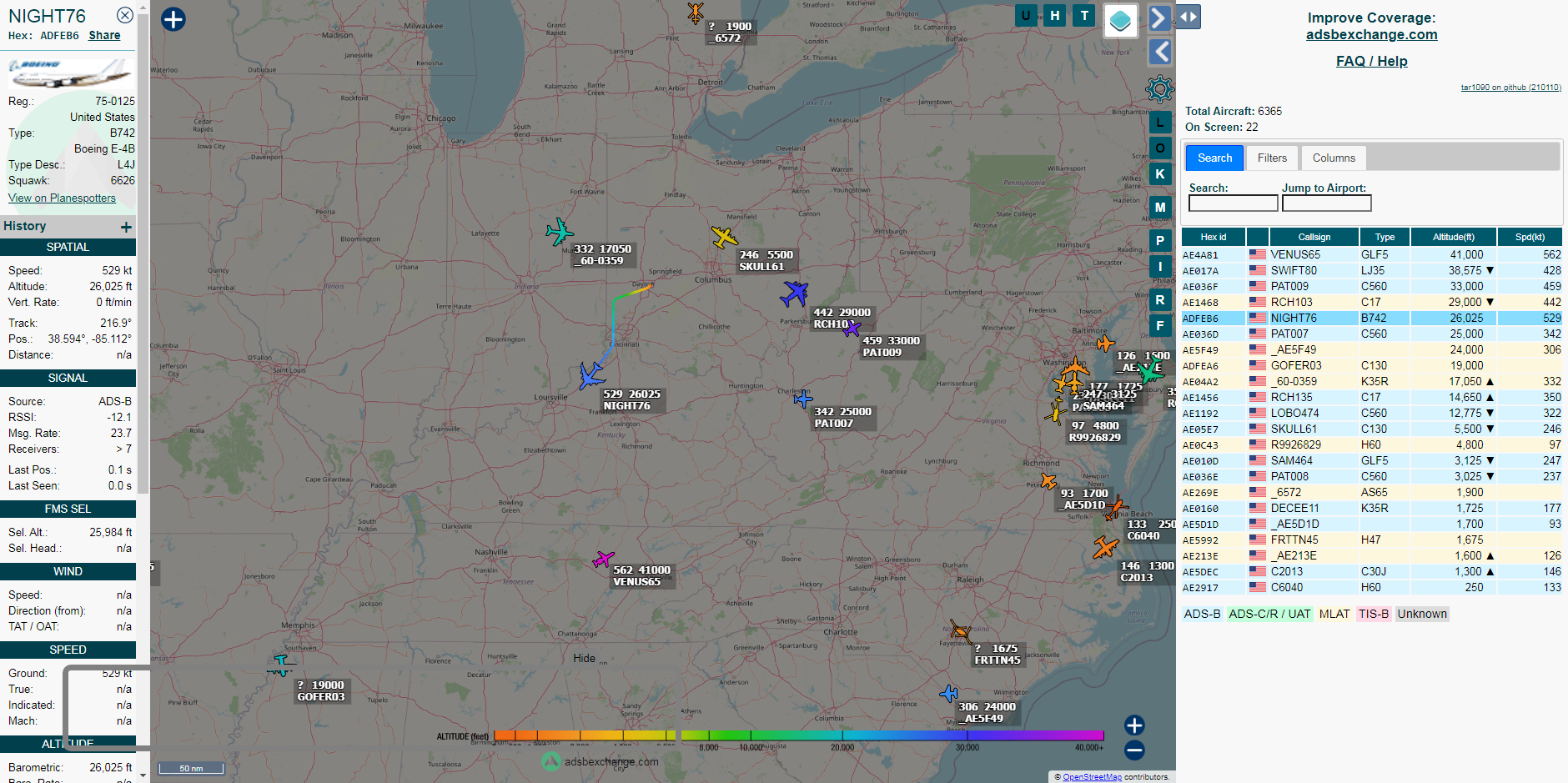The height and width of the screenshot is (783, 1568).
Task: Select the LOBO474 row in aircraft table
Action: coord(1372,413)
